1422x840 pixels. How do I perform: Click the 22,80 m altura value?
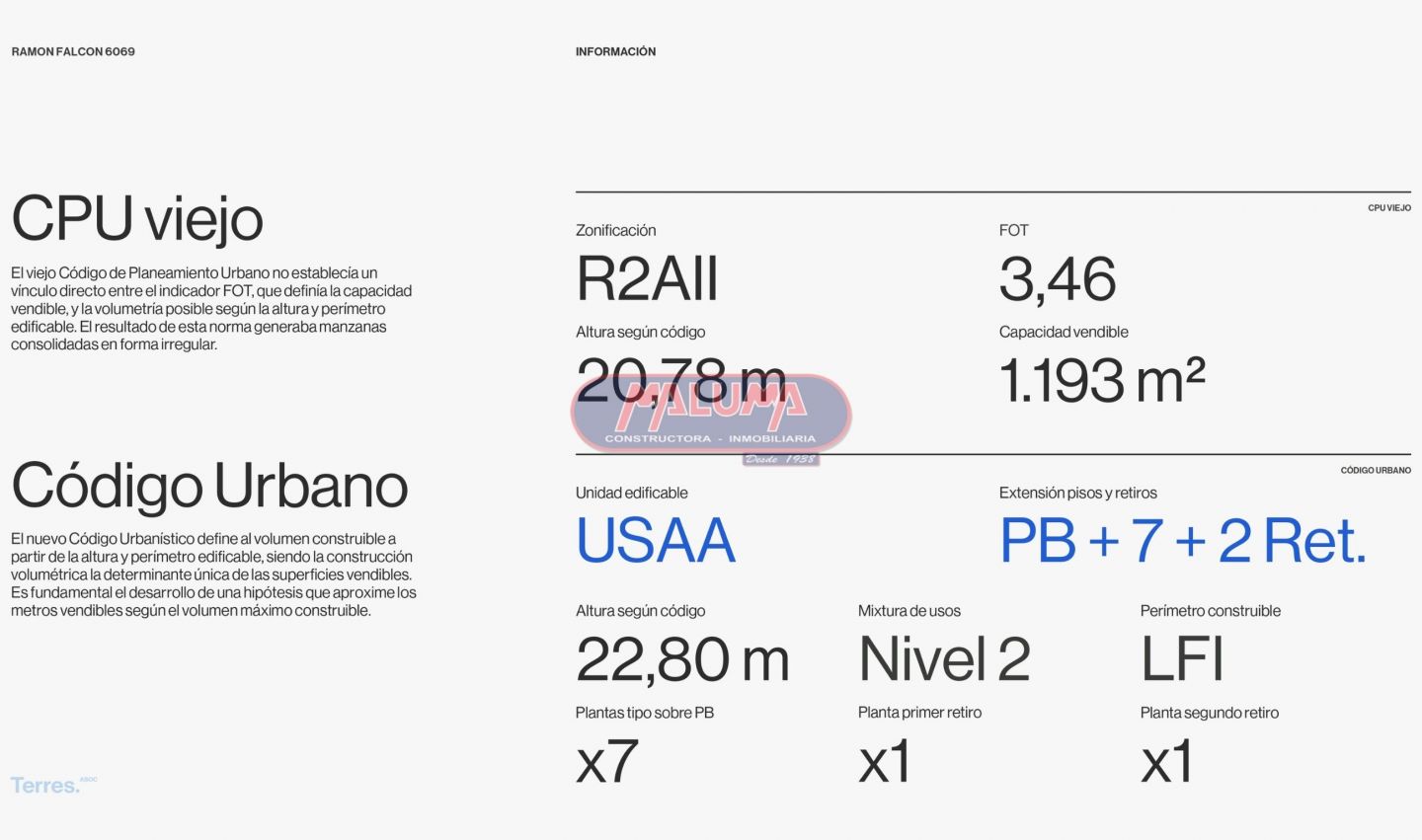pyautogui.click(x=682, y=659)
